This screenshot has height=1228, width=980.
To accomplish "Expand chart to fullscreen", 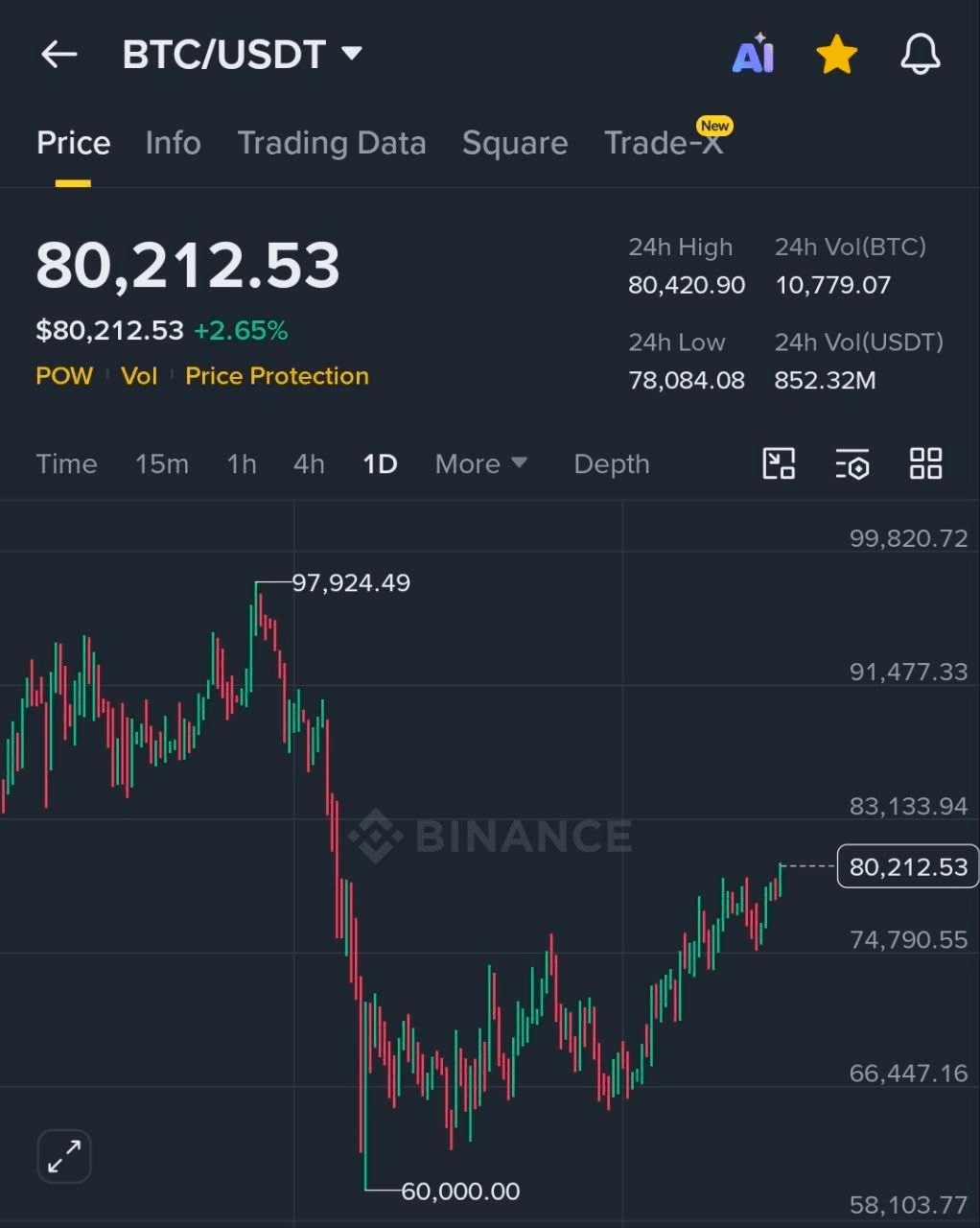I will point(64,1156).
